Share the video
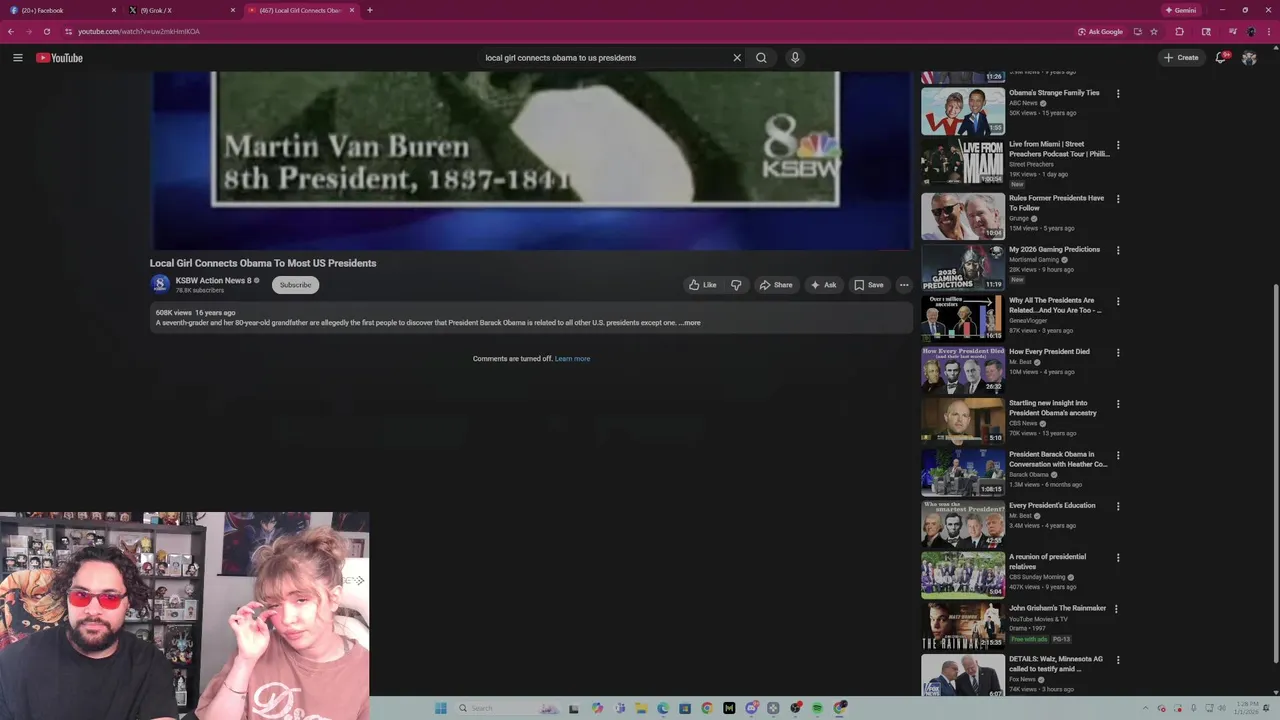This screenshot has height=720, width=1280. click(x=776, y=285)
